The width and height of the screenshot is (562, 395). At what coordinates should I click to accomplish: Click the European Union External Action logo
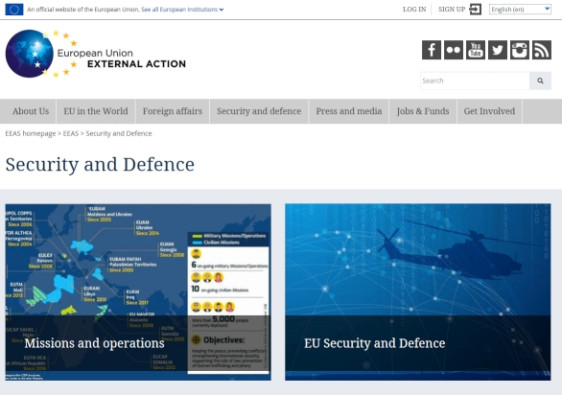pyautogui.click(x=96, y=54)
